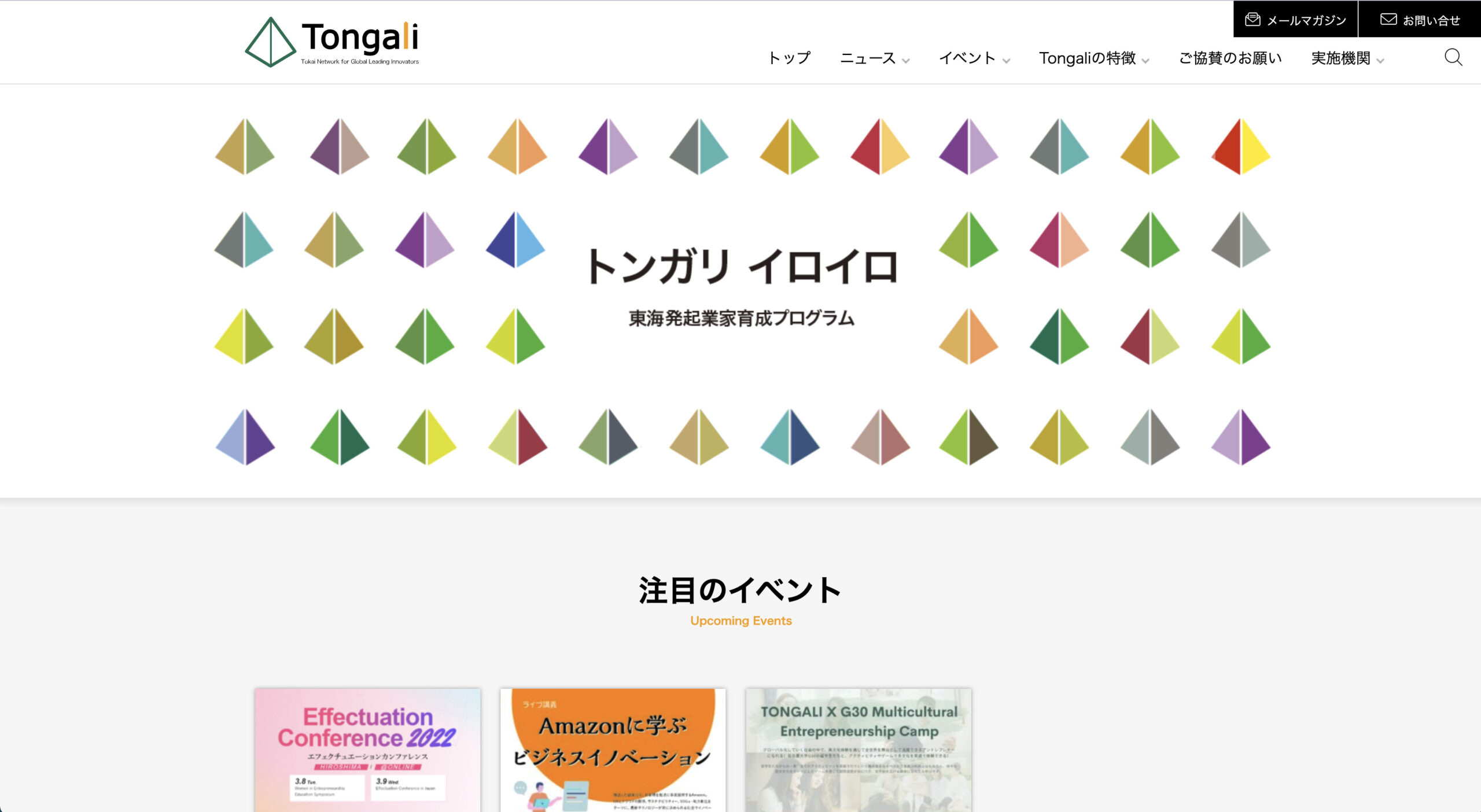Screen dimensions: 1481x812
Task: Open the Amazonに学ぶ event thumbnail
Action: [613, 750]
